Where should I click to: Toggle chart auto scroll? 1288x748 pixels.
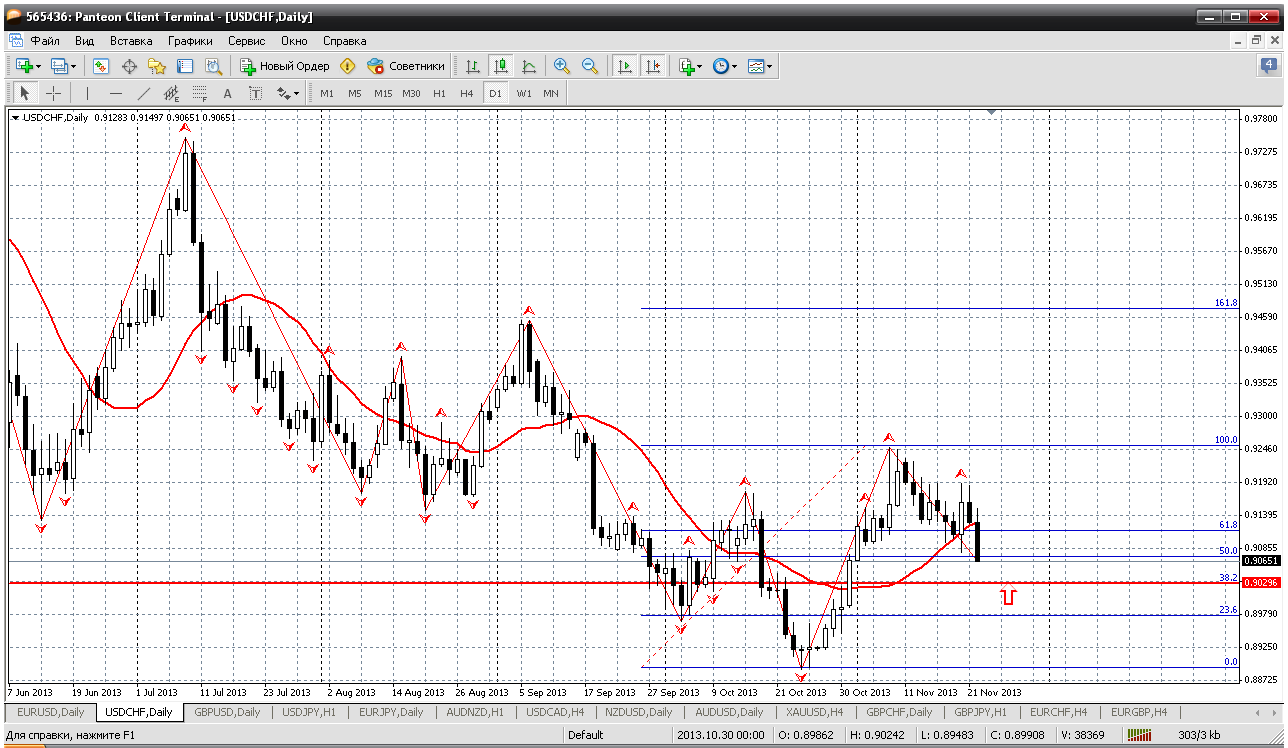[625, 66]
